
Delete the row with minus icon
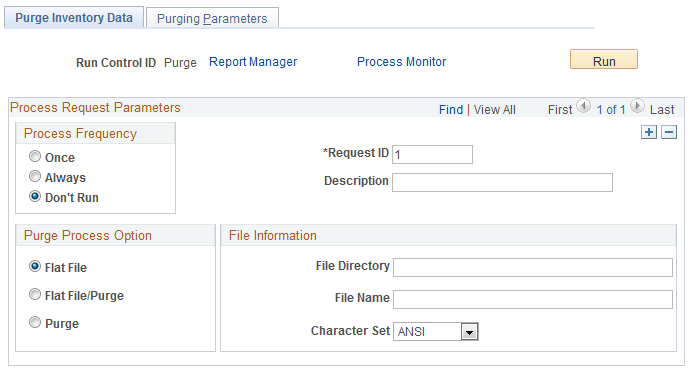click(669, 132)
